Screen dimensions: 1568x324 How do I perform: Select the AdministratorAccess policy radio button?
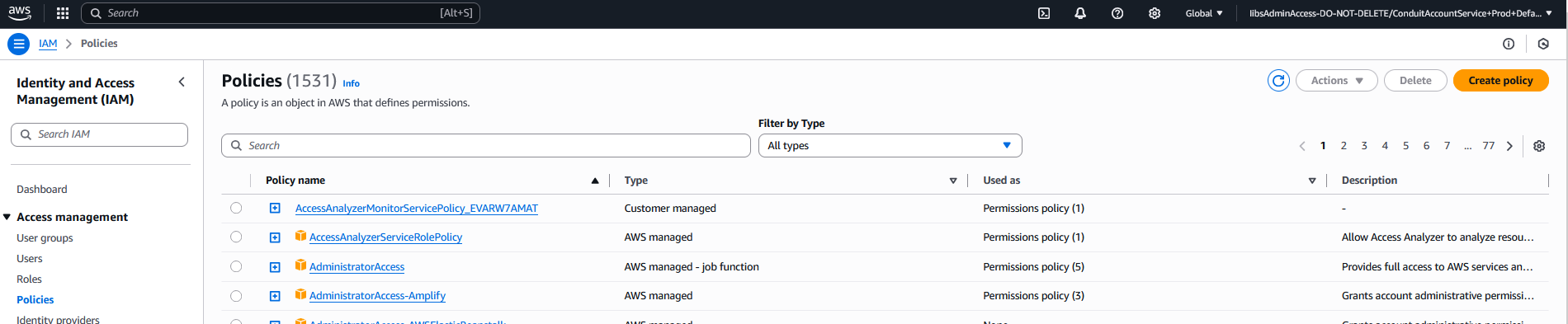tap(236, 266)
